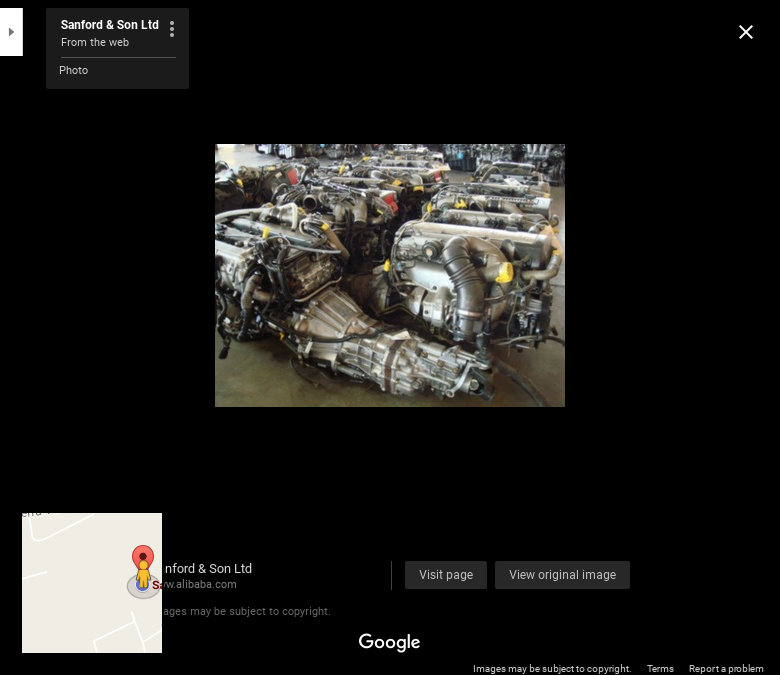Image resolution: width=780 pixels, height=675 pixels.
Task: Click the Sanford & Son Ltd title
Action: (x=109, y=25)
